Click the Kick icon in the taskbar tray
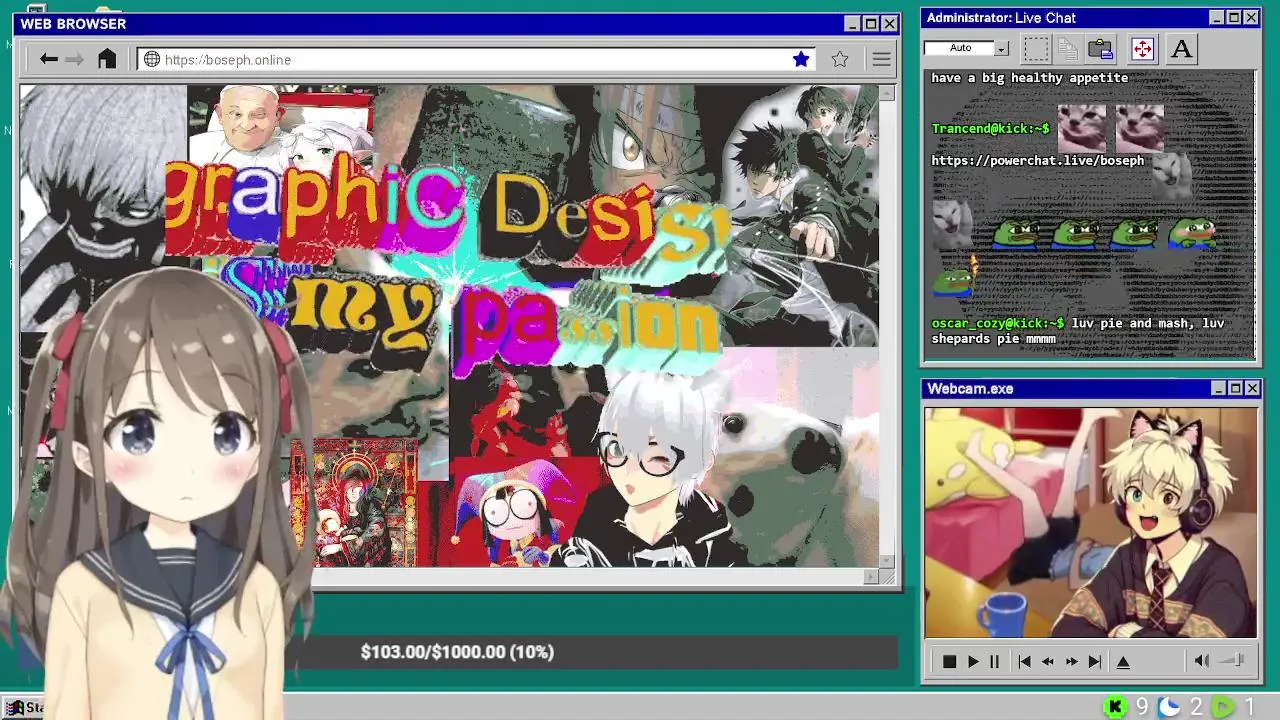1280x720 pixels. [x=1115, y=707]
